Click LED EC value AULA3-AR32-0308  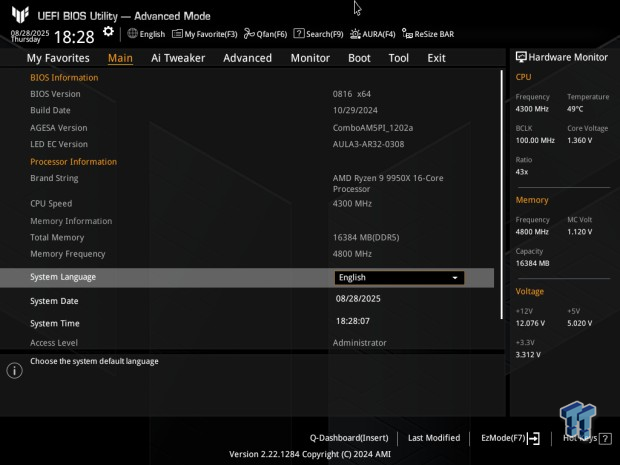pos(368,144)
